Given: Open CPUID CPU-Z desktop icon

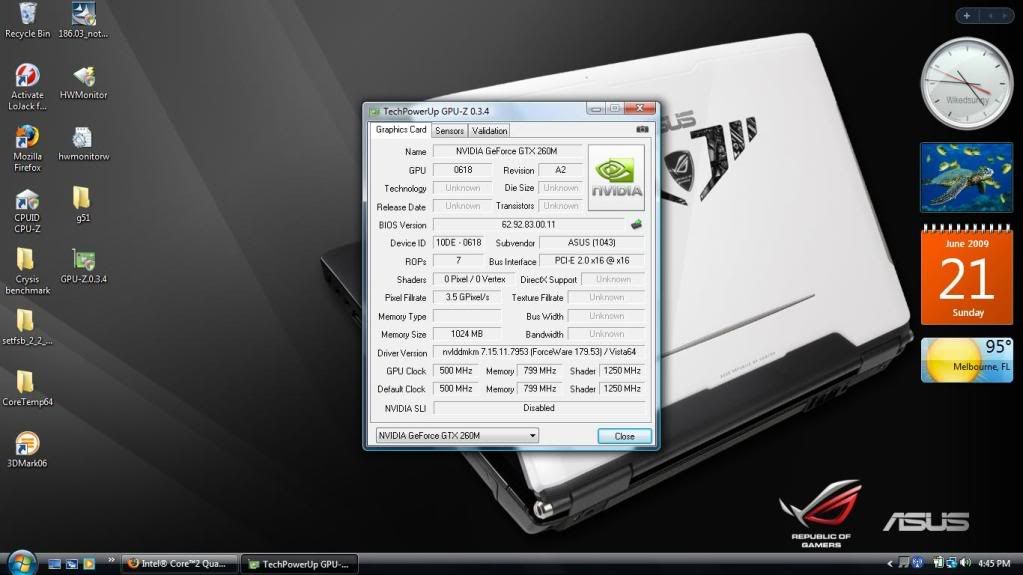Looking at the screenshot, I should point(27,203).
